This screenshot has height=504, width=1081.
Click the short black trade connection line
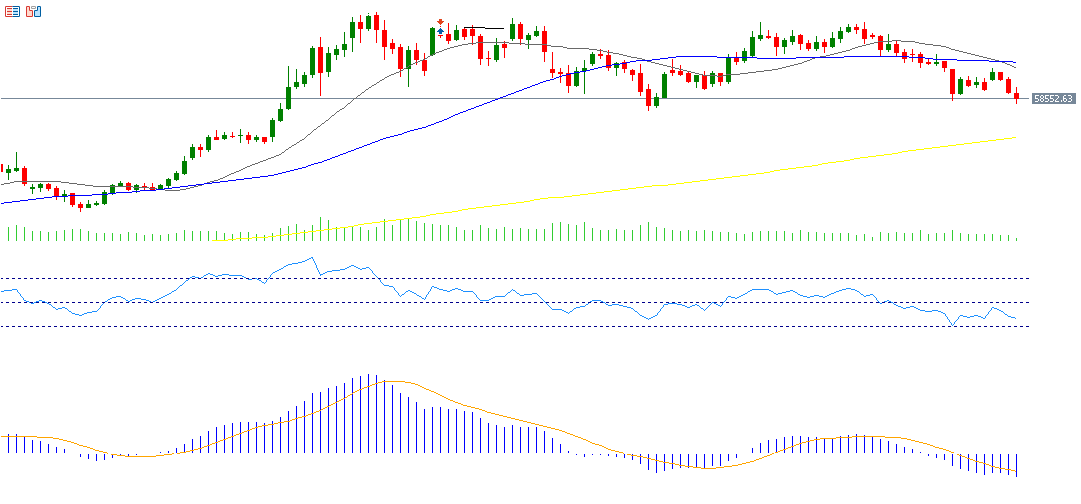[482, 28]
